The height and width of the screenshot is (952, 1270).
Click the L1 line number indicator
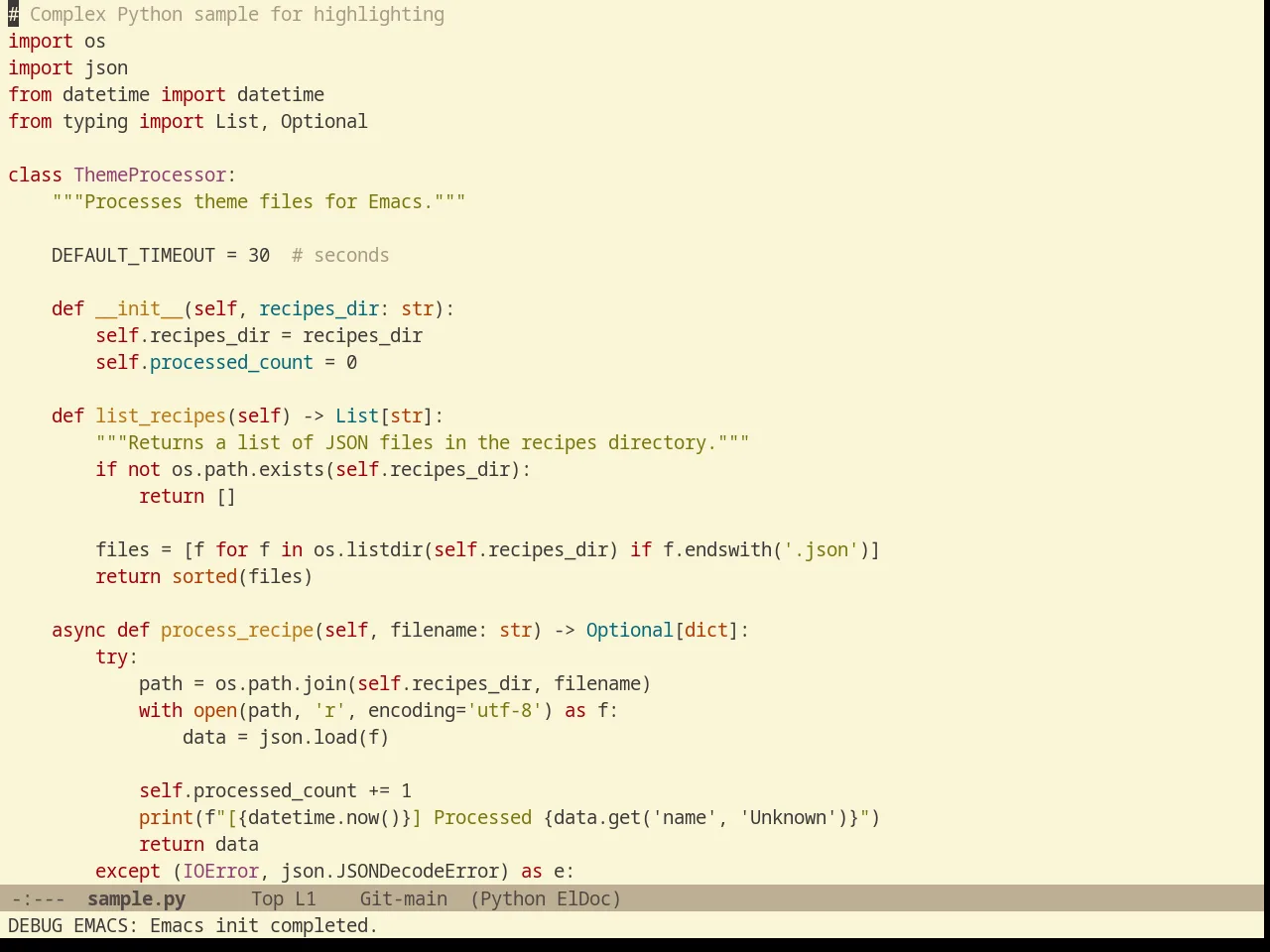click(305, 898)
